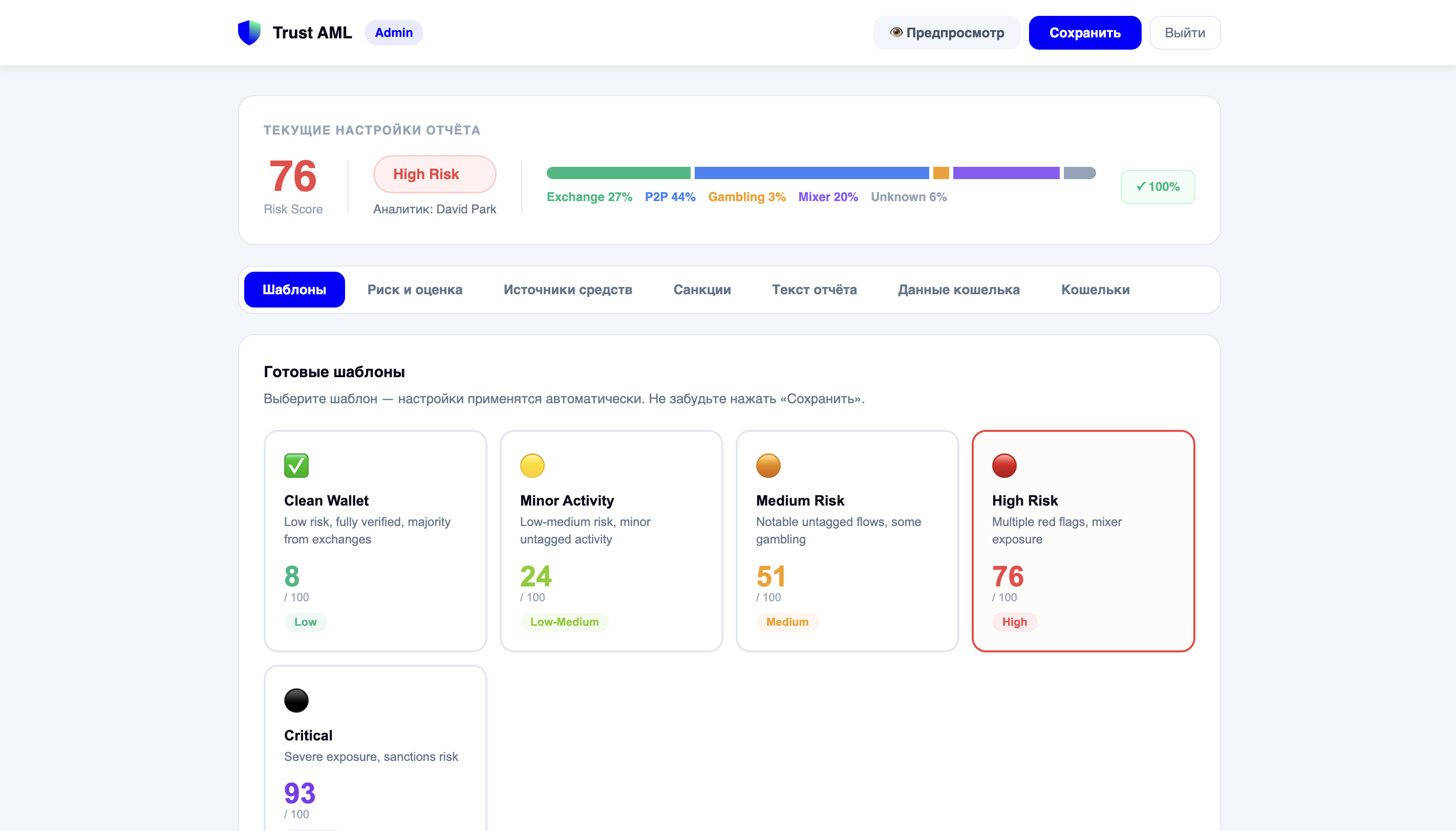Click the High Risk red circle icon
The height and width of the screenshot is (831, 1456).
coord(1004,465)
